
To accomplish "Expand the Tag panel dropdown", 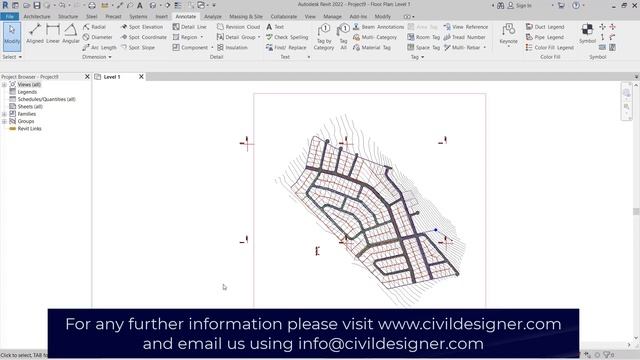I will (417, 57).
